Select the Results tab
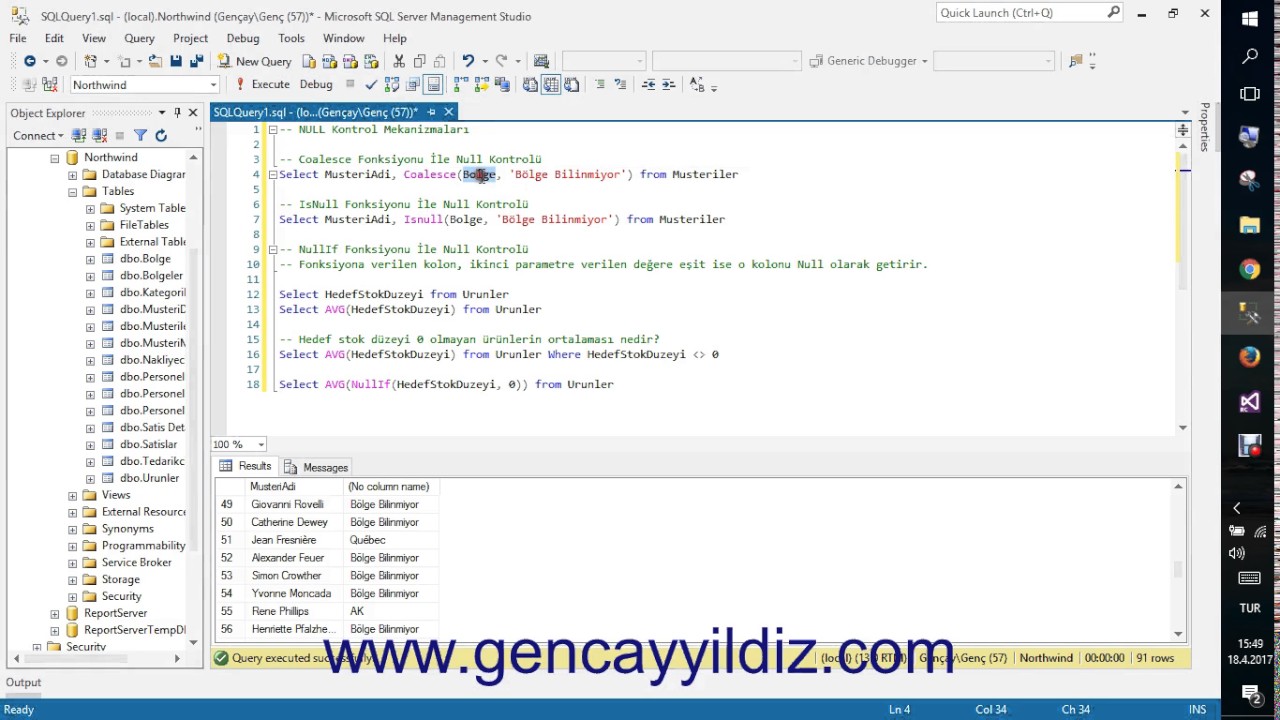This screenshot has width=1280, height=720. 245,466
